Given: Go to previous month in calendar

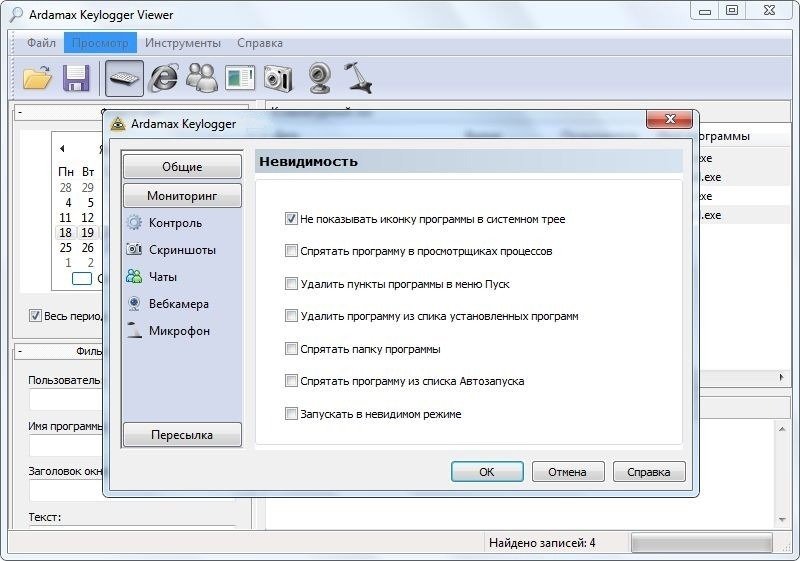Looking at the screenshot, I should [62, 148].
